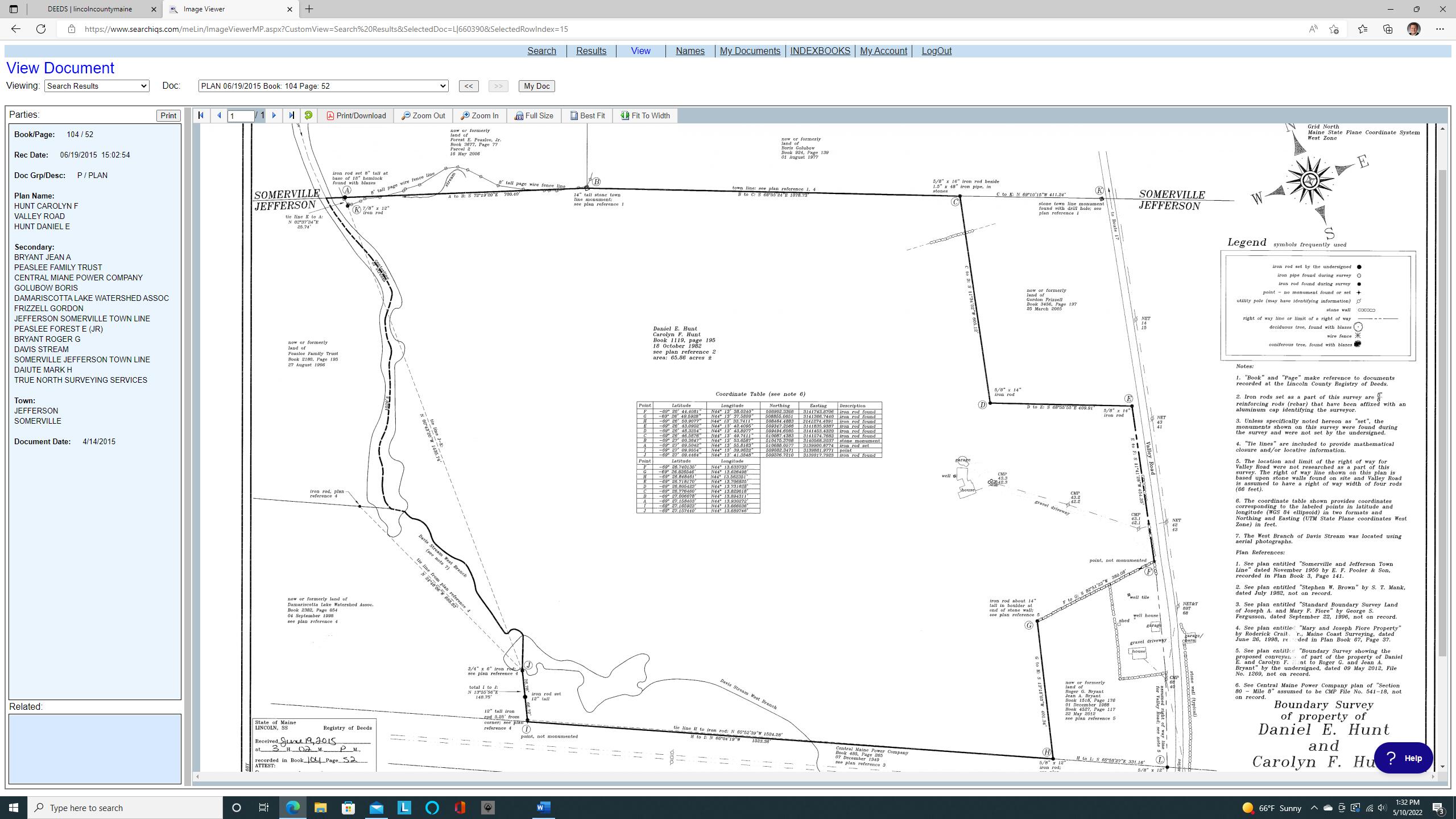The width and height of the screenshot is (1456, 819).
Task: Open Task View in taskbar
Action: [264, 808]
